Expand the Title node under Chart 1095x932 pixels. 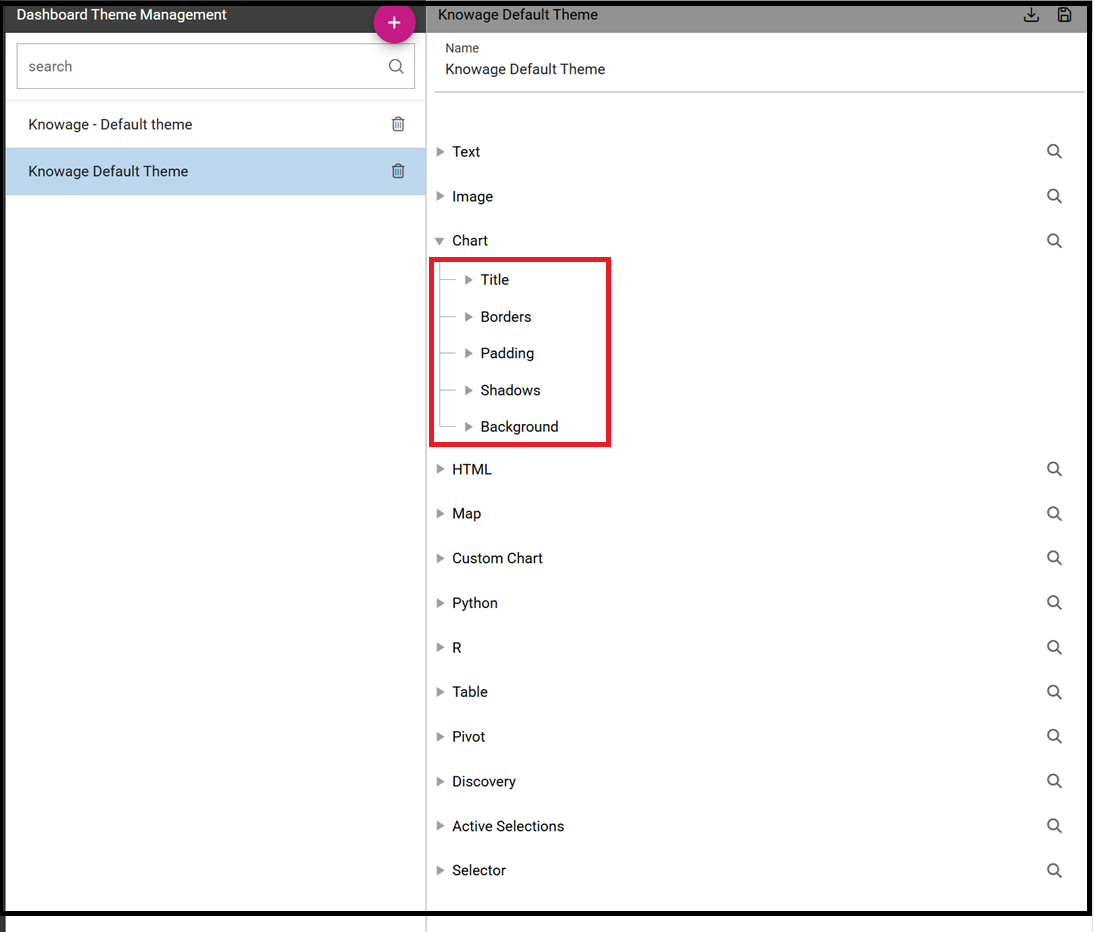[x=469, y=280]
